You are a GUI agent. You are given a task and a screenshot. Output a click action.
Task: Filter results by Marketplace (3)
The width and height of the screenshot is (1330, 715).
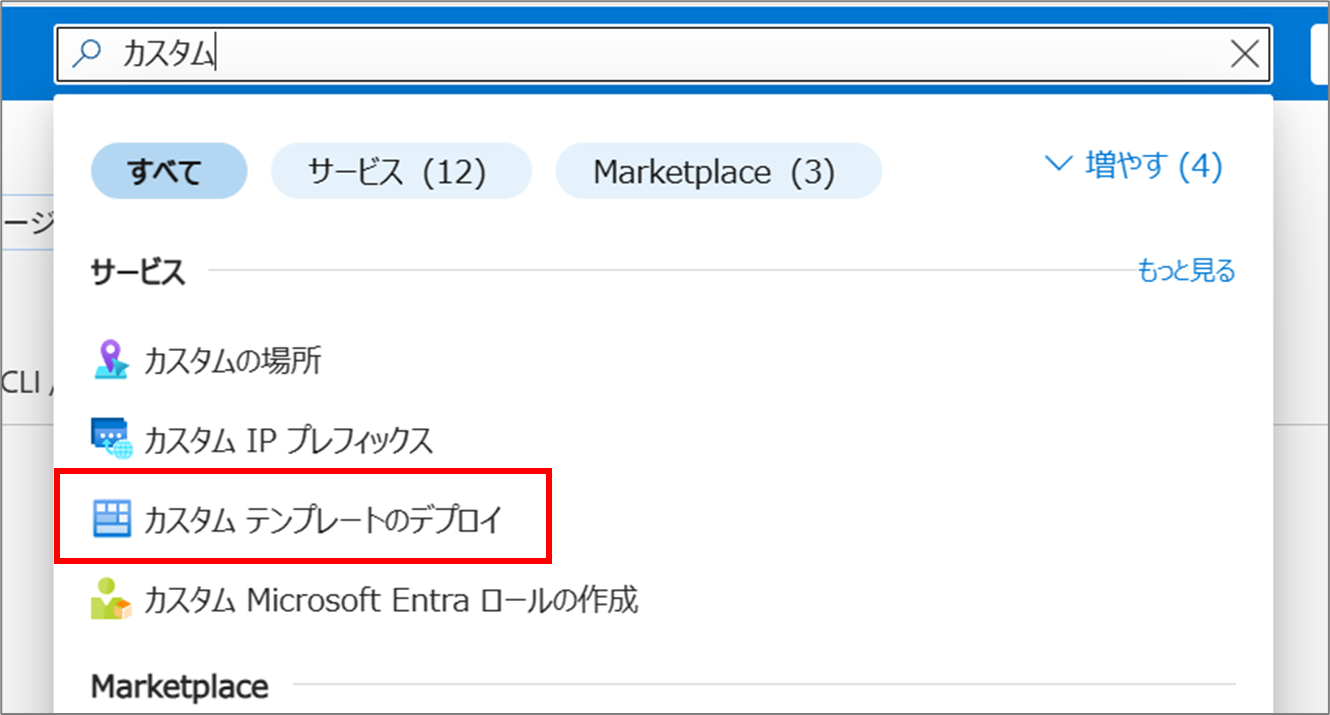coord(717,172)
